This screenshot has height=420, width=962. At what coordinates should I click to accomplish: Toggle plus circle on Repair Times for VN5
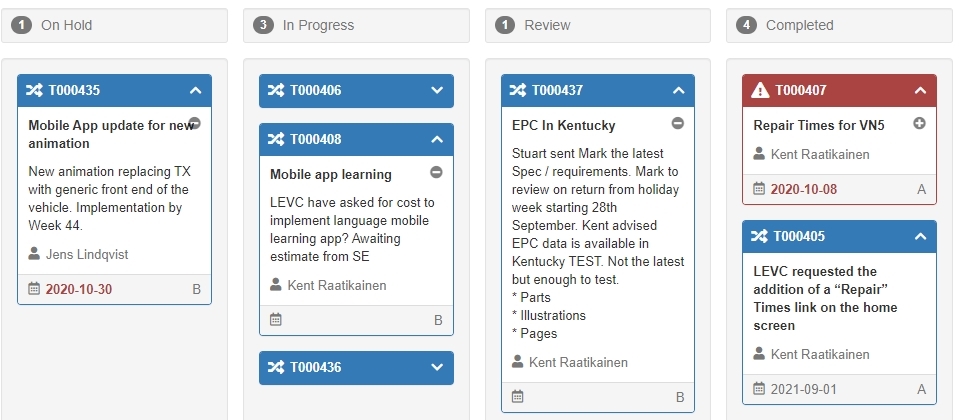[x=920, y=124]
